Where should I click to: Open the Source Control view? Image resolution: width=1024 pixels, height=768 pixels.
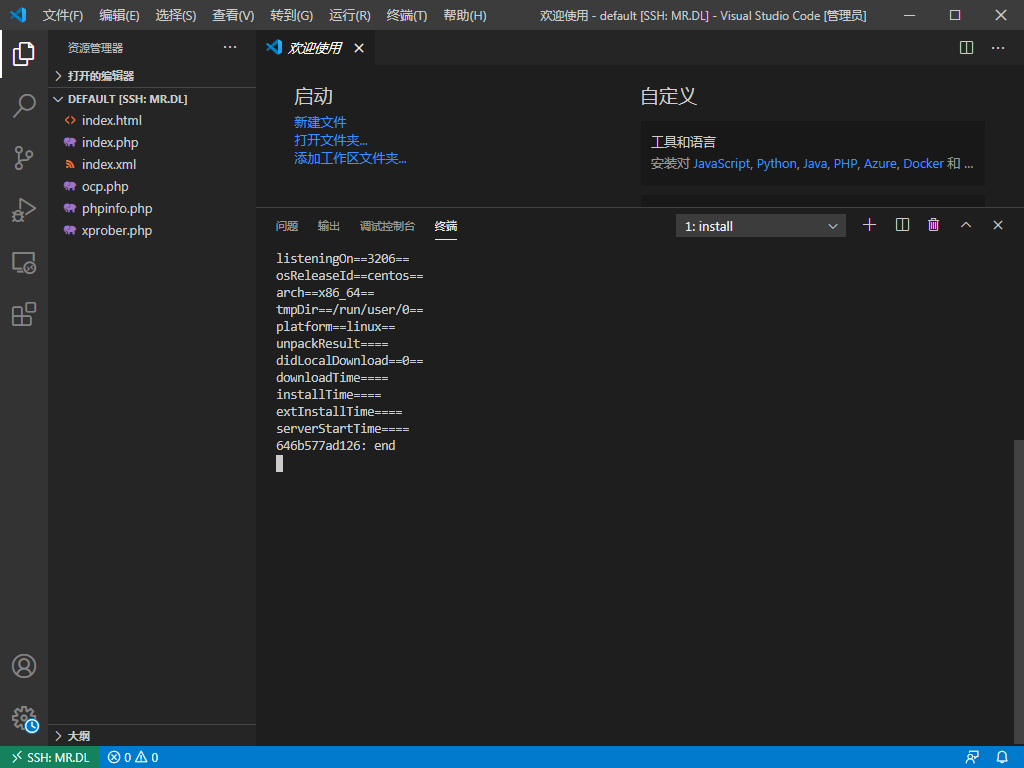(24, 157)
